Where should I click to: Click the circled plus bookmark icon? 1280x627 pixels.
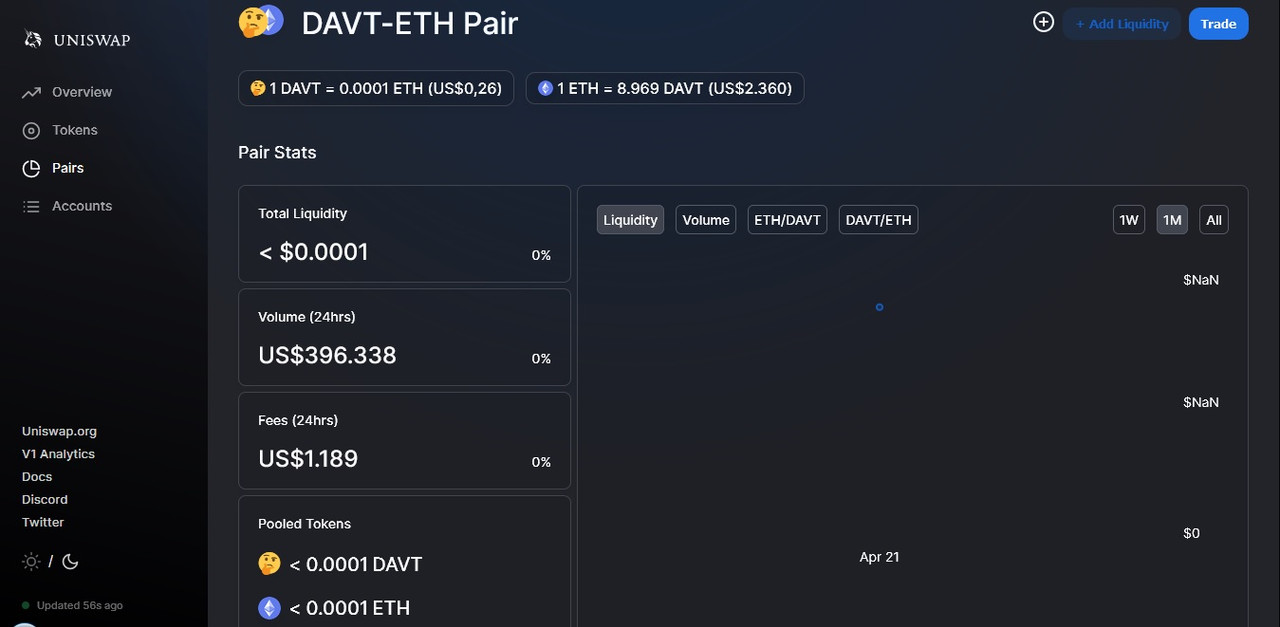coord(1044,22)
